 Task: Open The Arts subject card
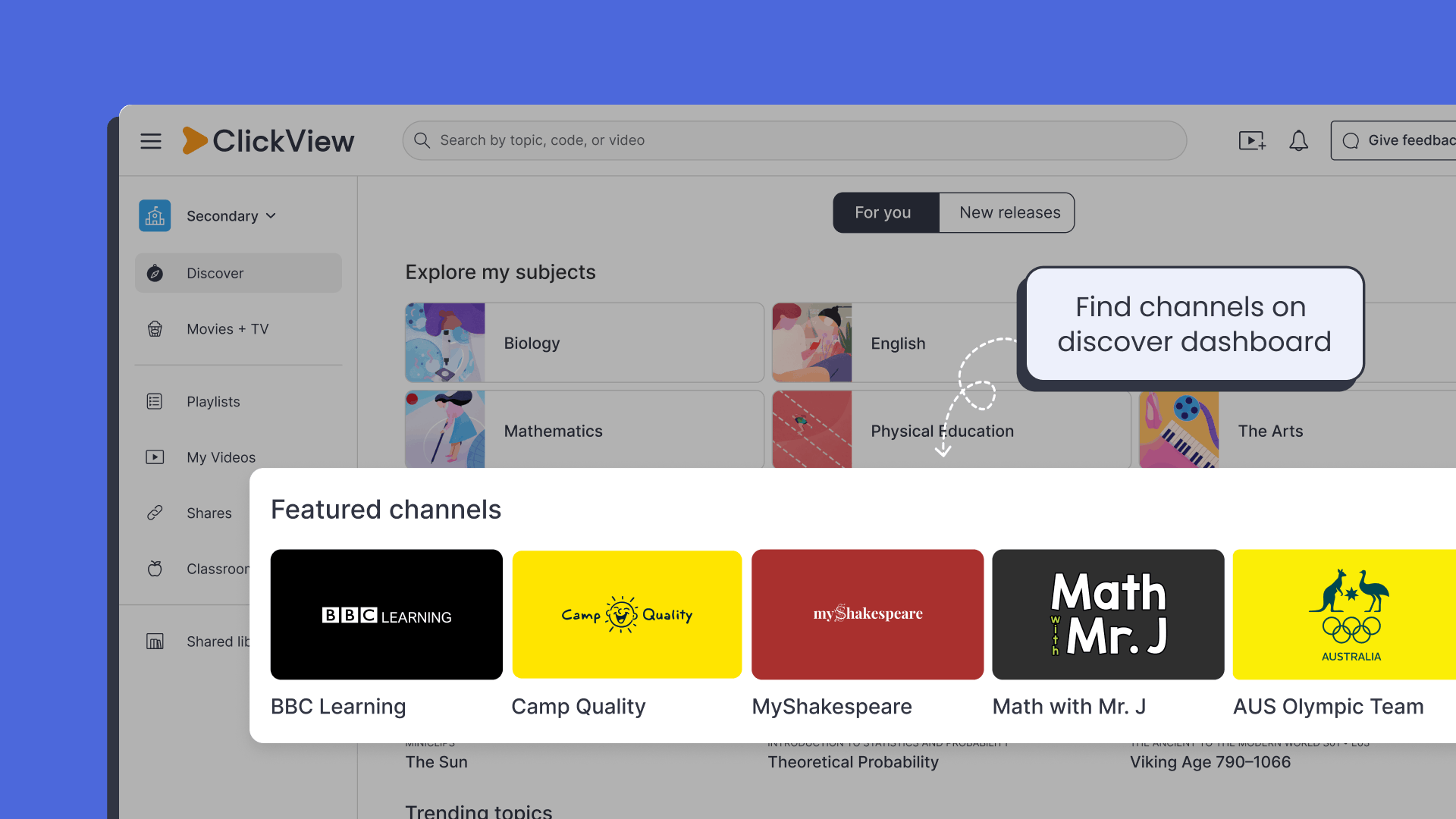tap(1298, 429)
